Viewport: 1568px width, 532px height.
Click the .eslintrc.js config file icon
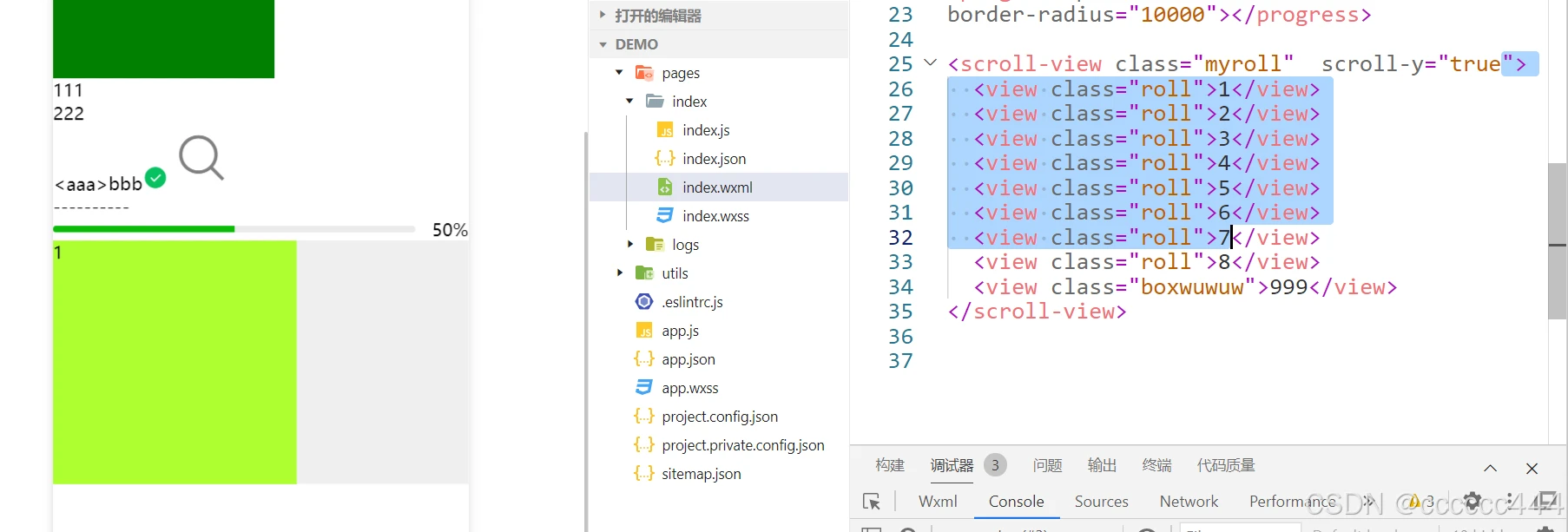coord(644,302)
